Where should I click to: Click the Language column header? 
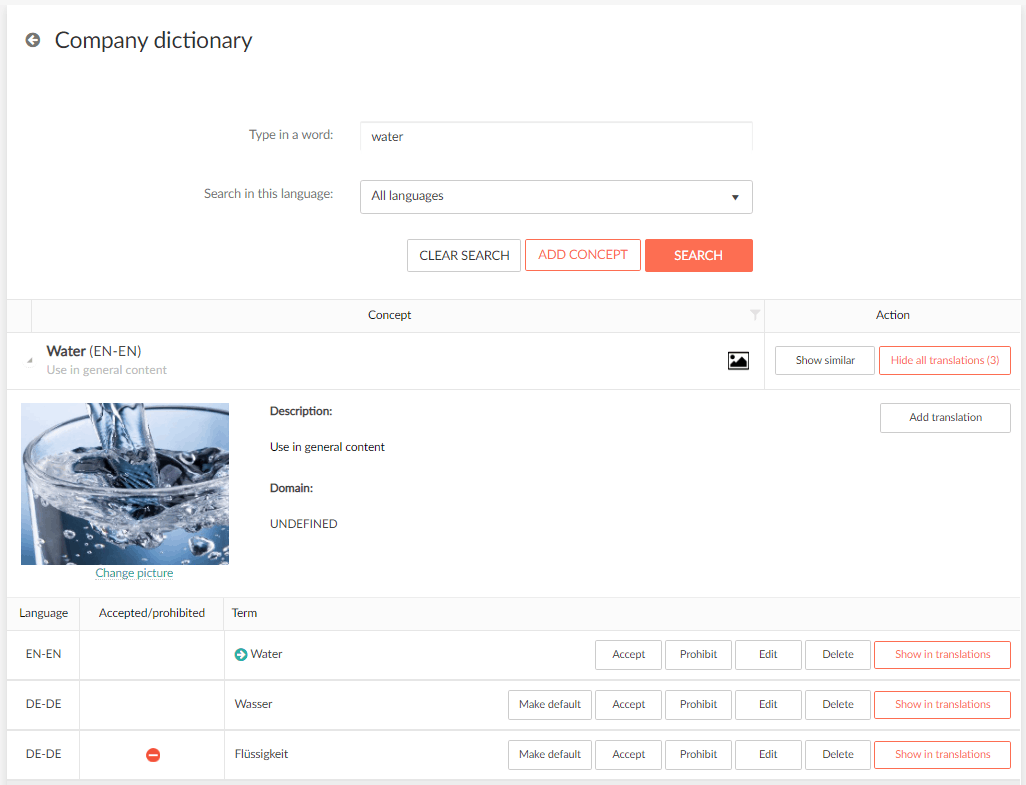coord(43,613)
